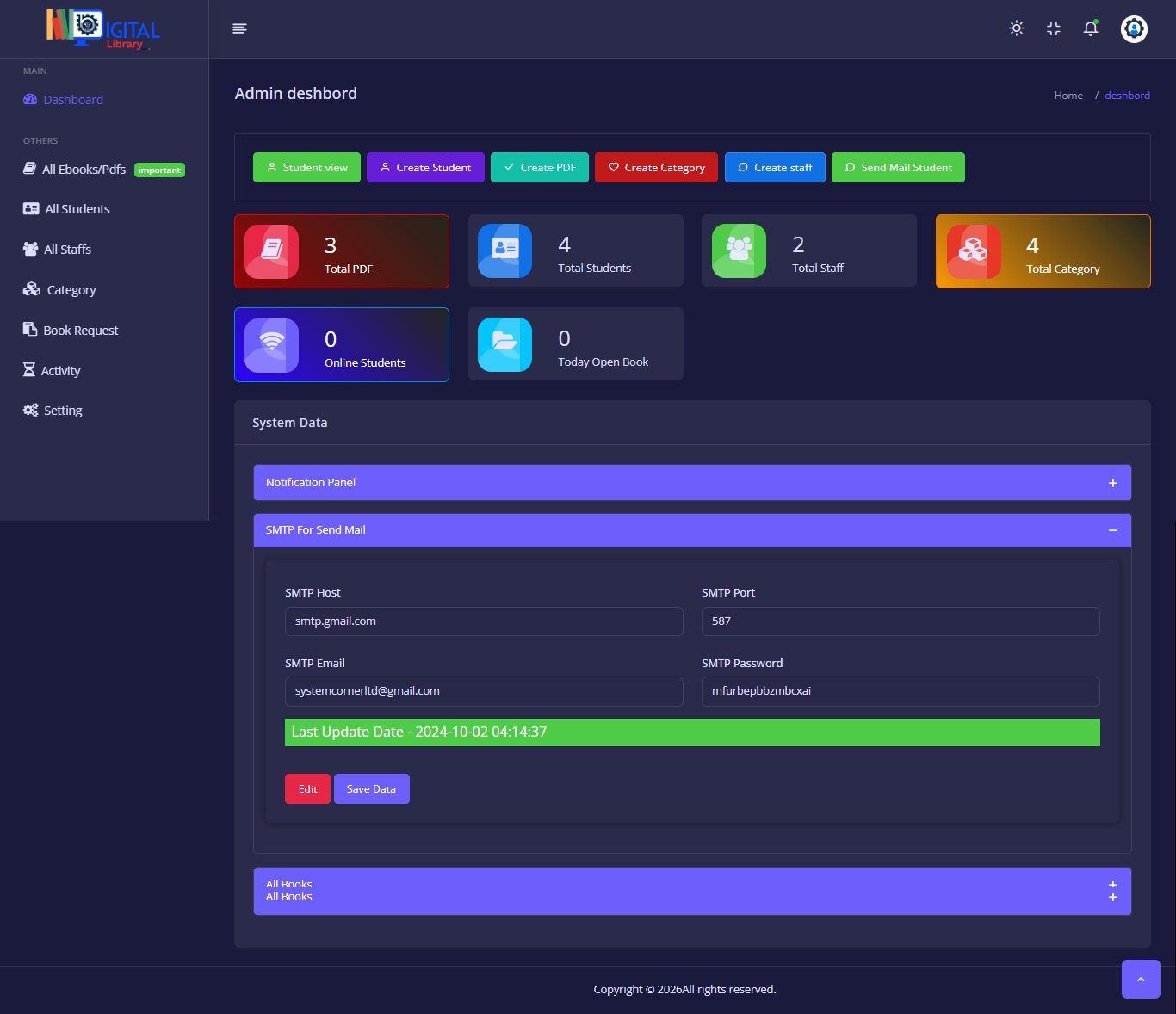
Task: Click the gears icon beside Setting
Action: 30,410
